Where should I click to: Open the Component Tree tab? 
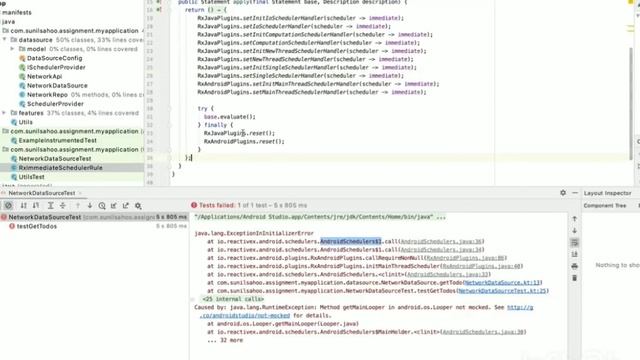click(x=604, y=206)
